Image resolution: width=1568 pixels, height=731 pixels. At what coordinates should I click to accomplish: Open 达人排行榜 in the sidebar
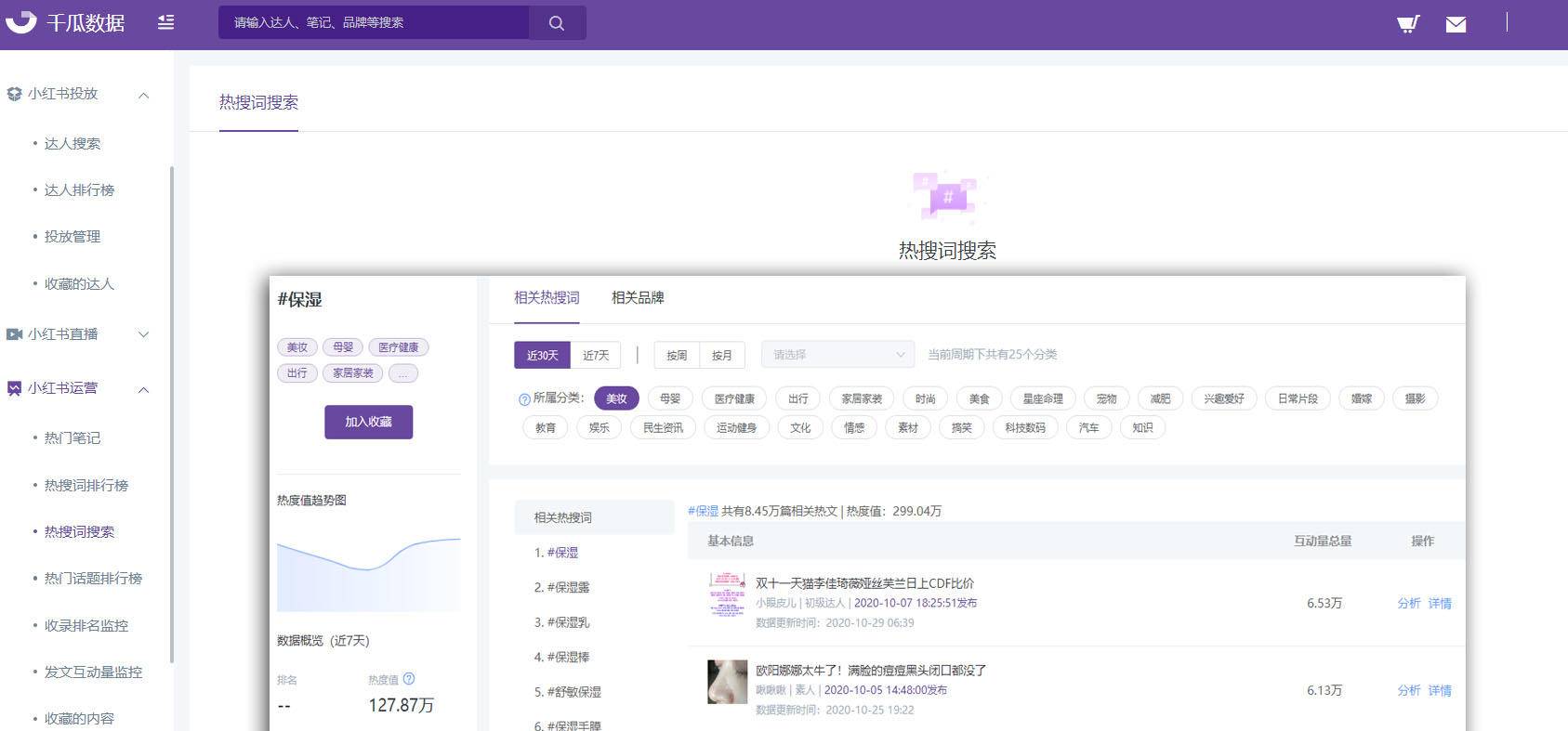tap(79, 189)
